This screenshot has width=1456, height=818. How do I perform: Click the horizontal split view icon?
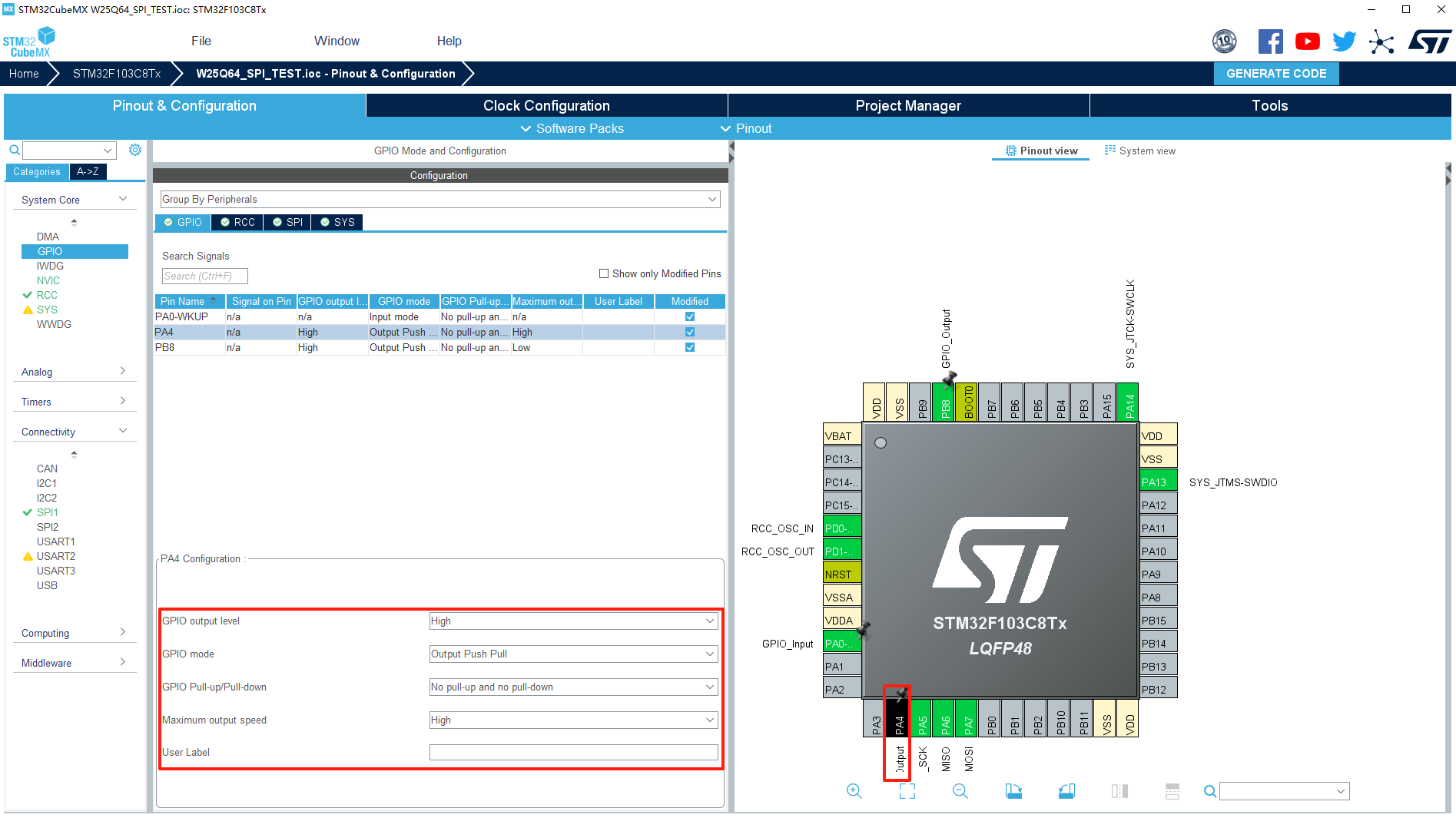1172,791
